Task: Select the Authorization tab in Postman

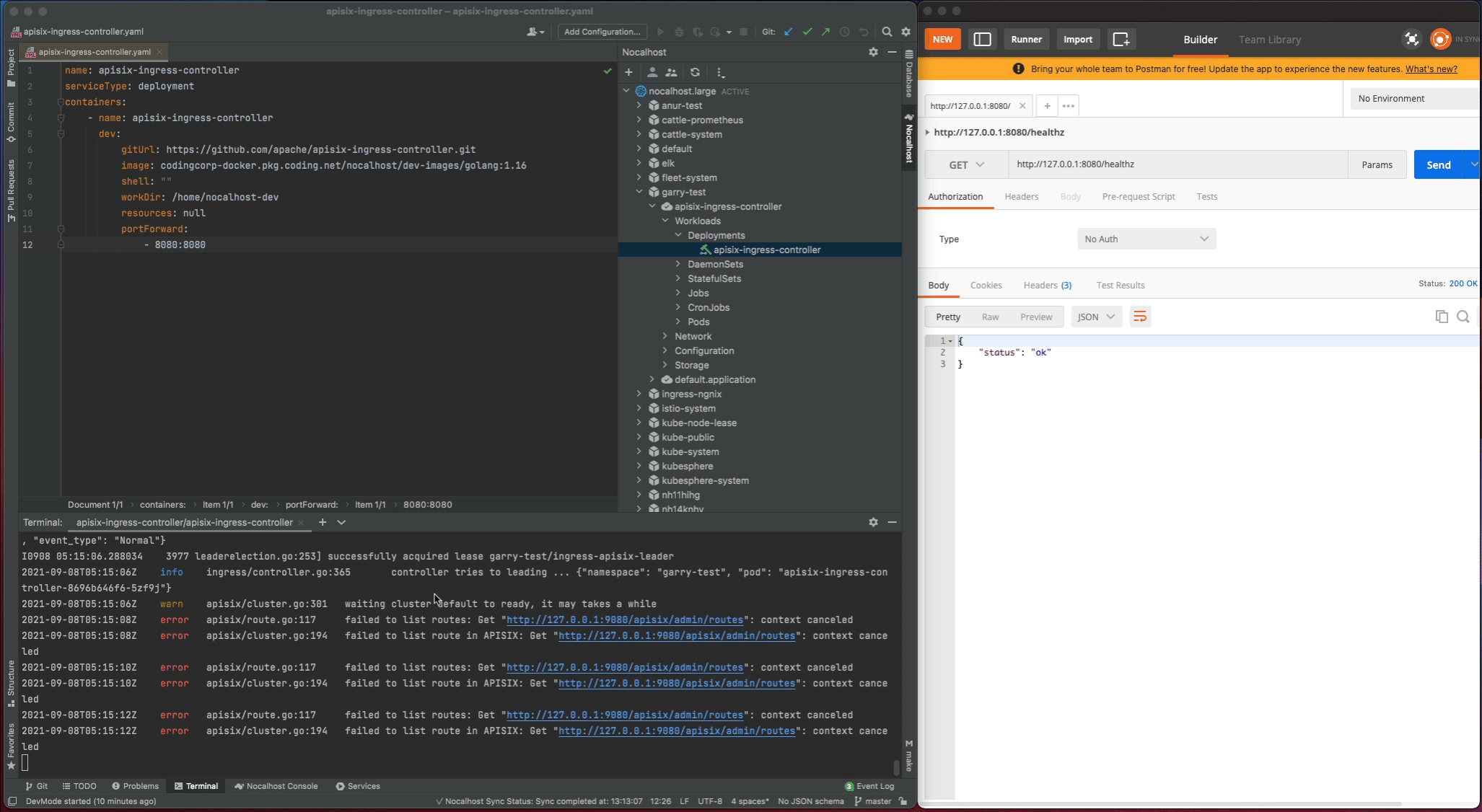Action: point(955,196)
